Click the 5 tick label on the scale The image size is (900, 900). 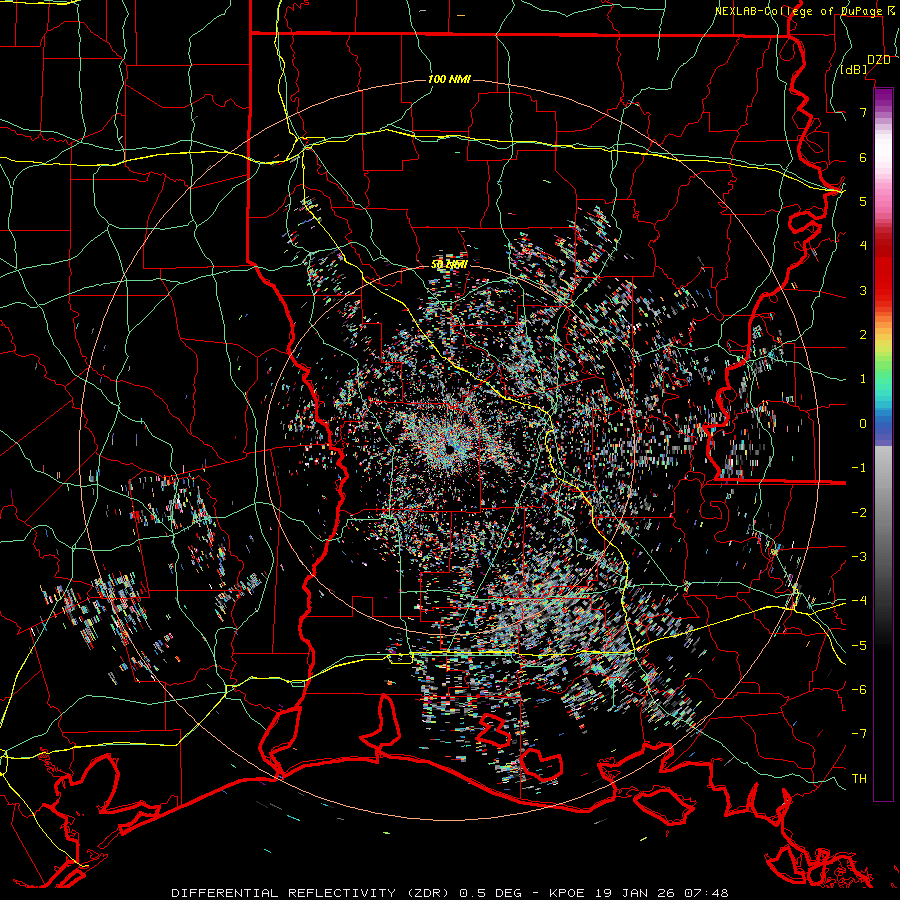coord(863,201)
